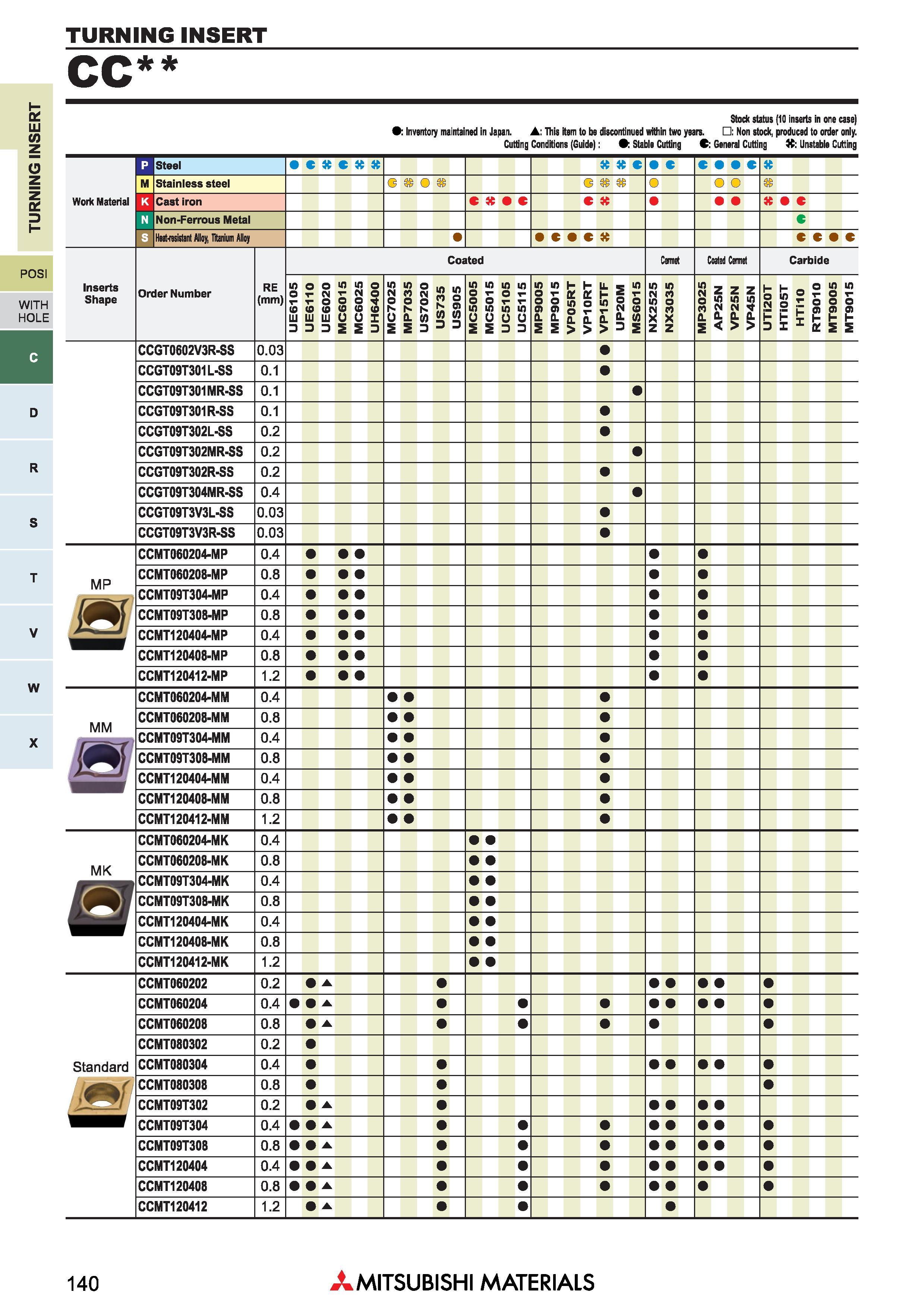Click the brown S heat-resistant alloy icon
Screen dimensions: 924x1308
(145, 238)
